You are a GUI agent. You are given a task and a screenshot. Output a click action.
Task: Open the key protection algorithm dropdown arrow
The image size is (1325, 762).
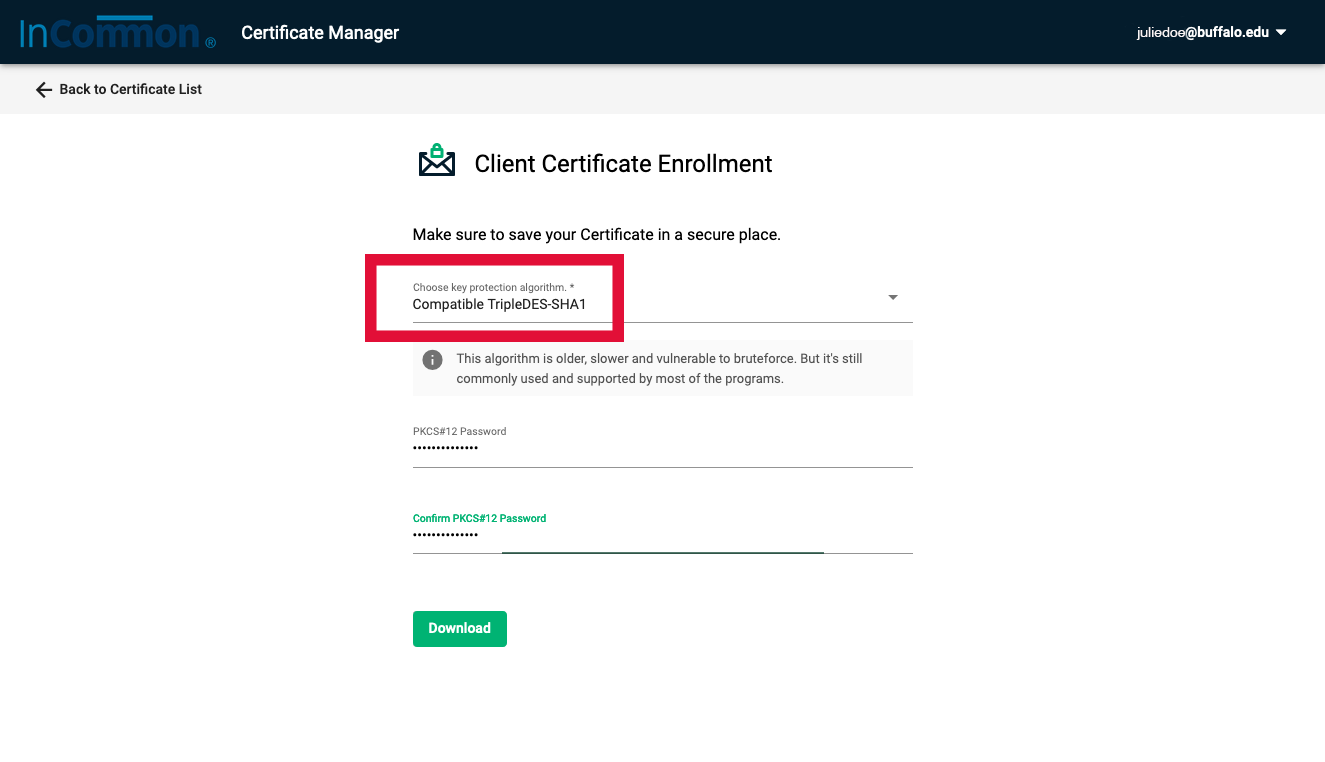[x=893, y=298]
